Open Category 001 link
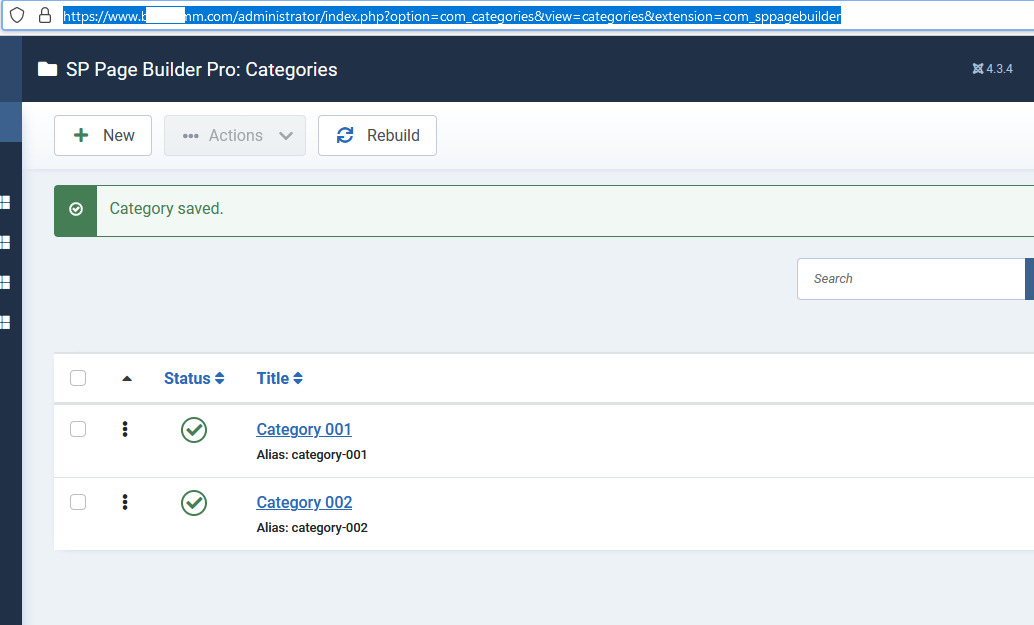 pos(304,429)
